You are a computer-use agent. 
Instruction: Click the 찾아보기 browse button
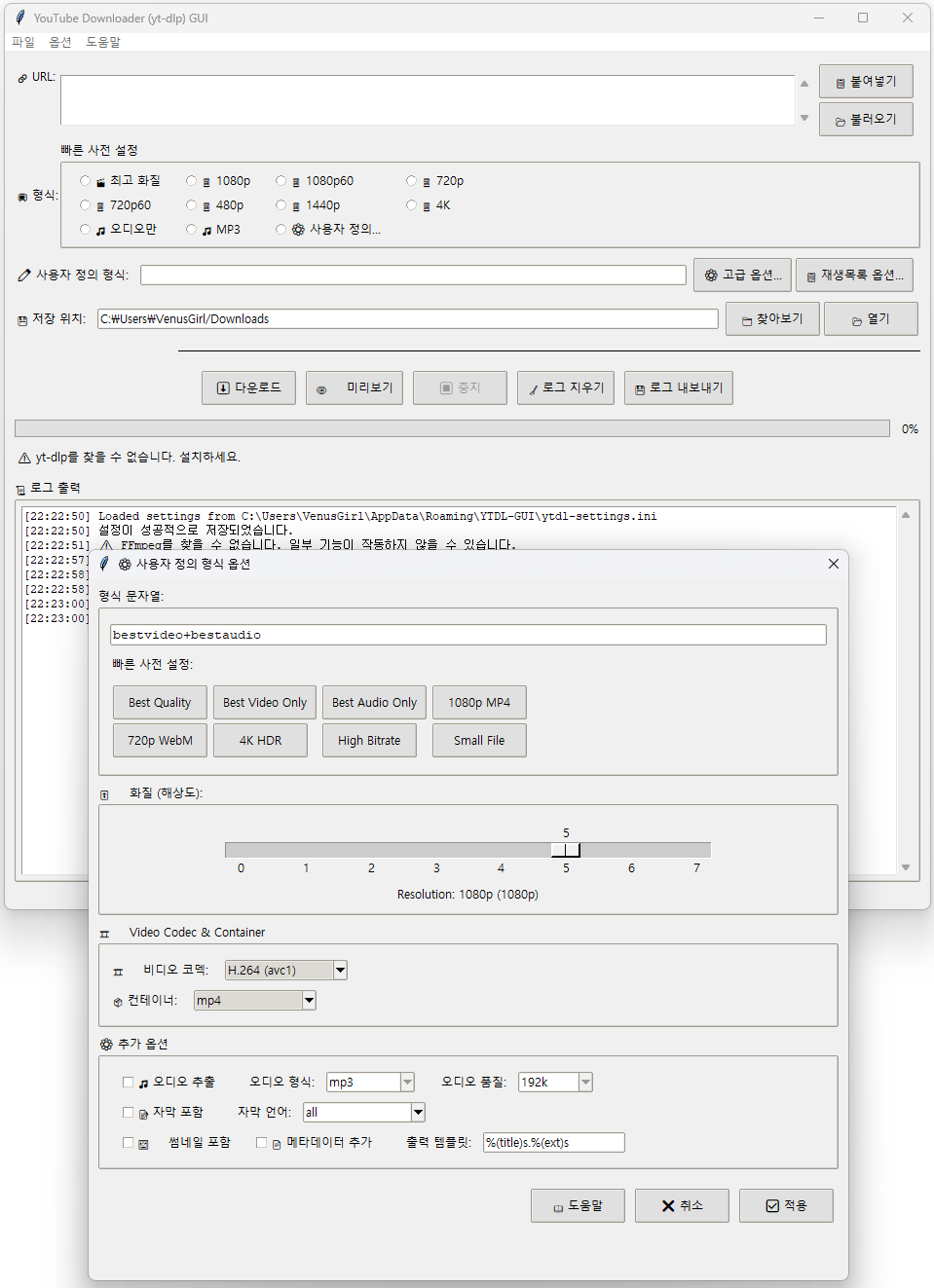coord(772,319)
